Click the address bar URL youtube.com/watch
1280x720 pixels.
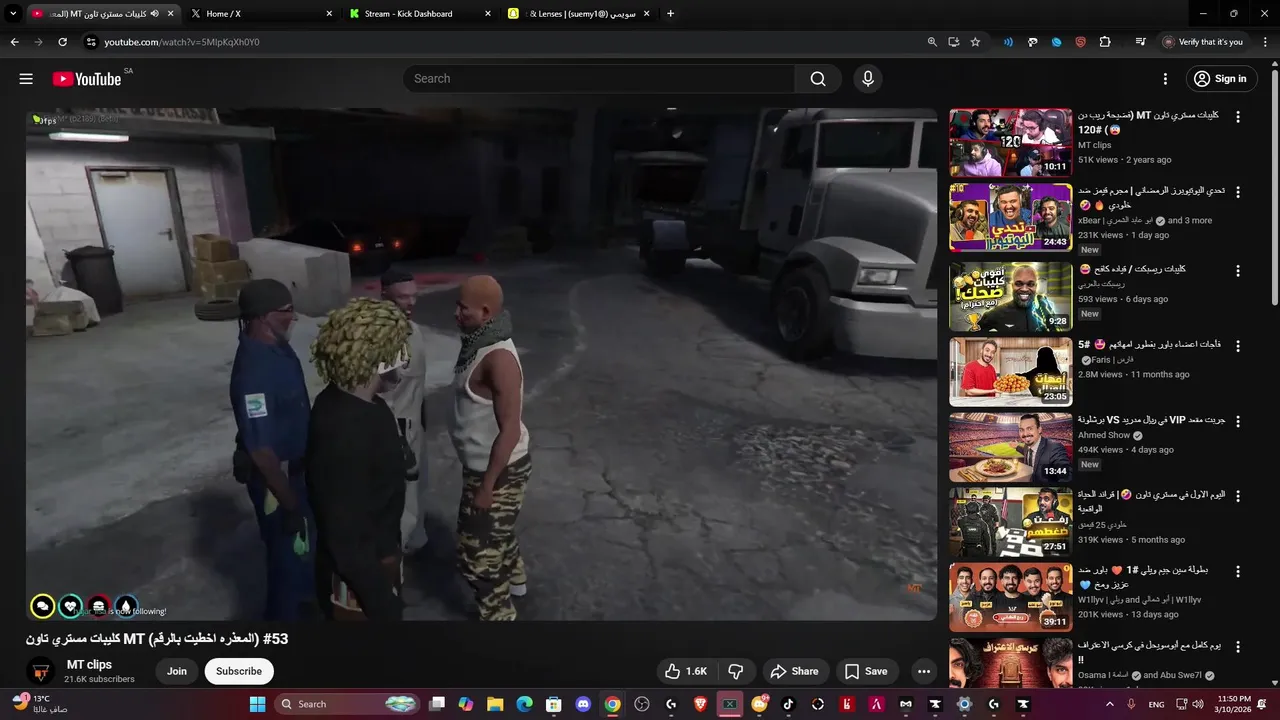tap(182, 42)
